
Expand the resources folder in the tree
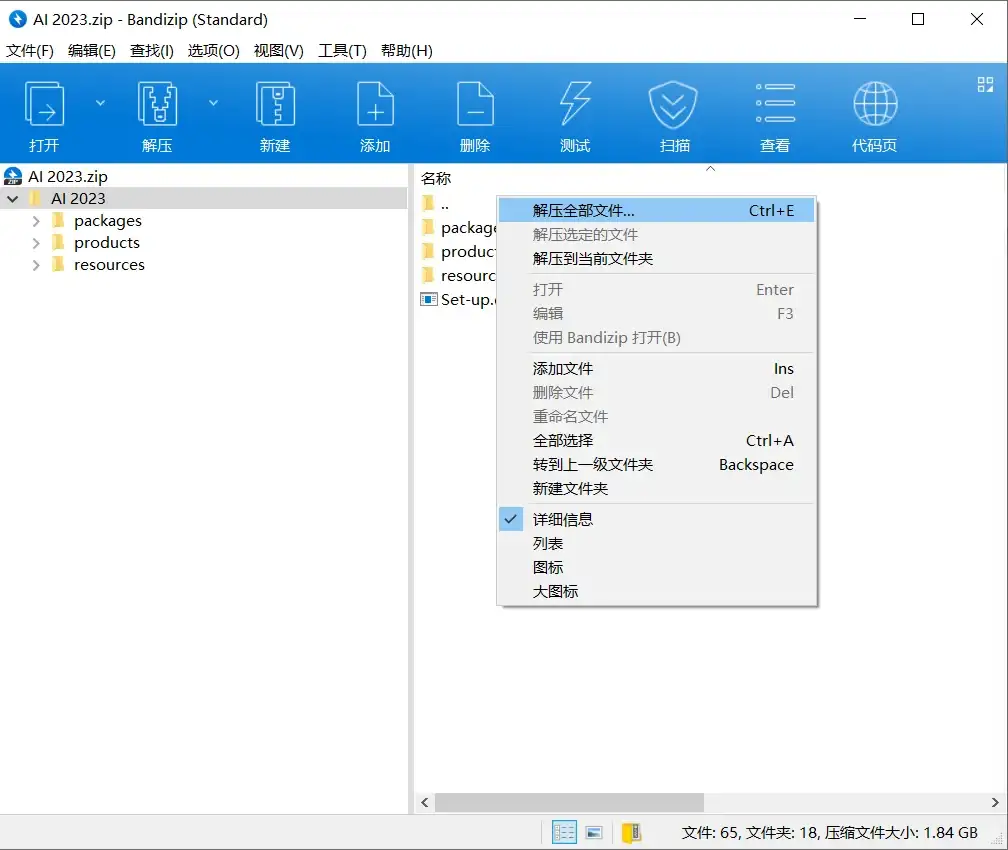[x=37, y=265]
